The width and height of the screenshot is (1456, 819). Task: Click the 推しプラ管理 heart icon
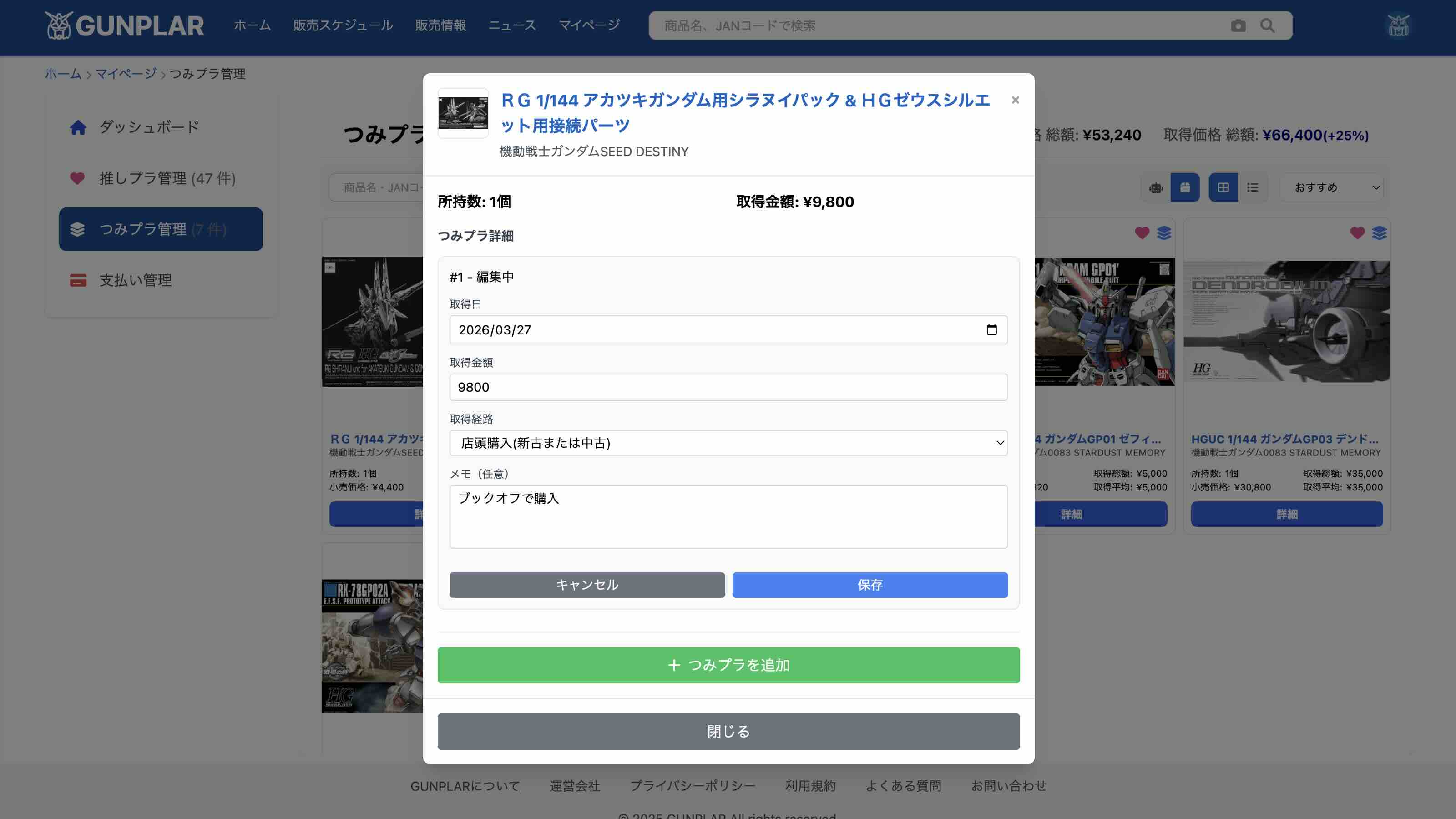(77, 179)
